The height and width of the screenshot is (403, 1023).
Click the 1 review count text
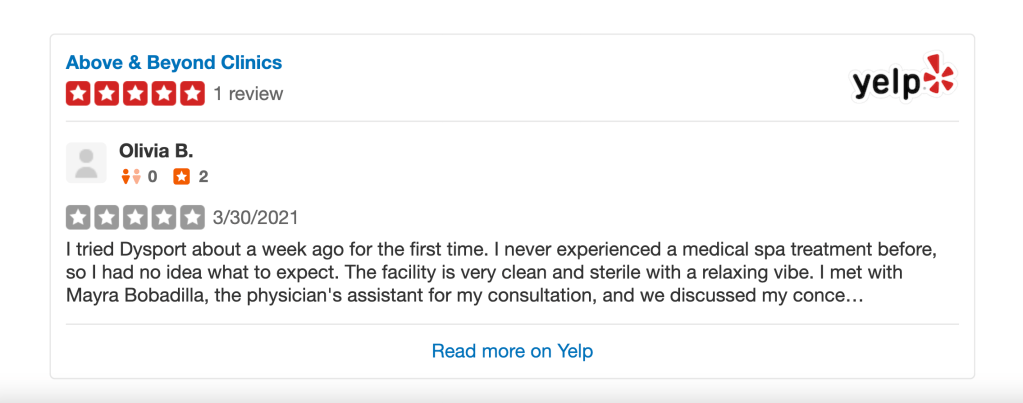click(248, 94)
